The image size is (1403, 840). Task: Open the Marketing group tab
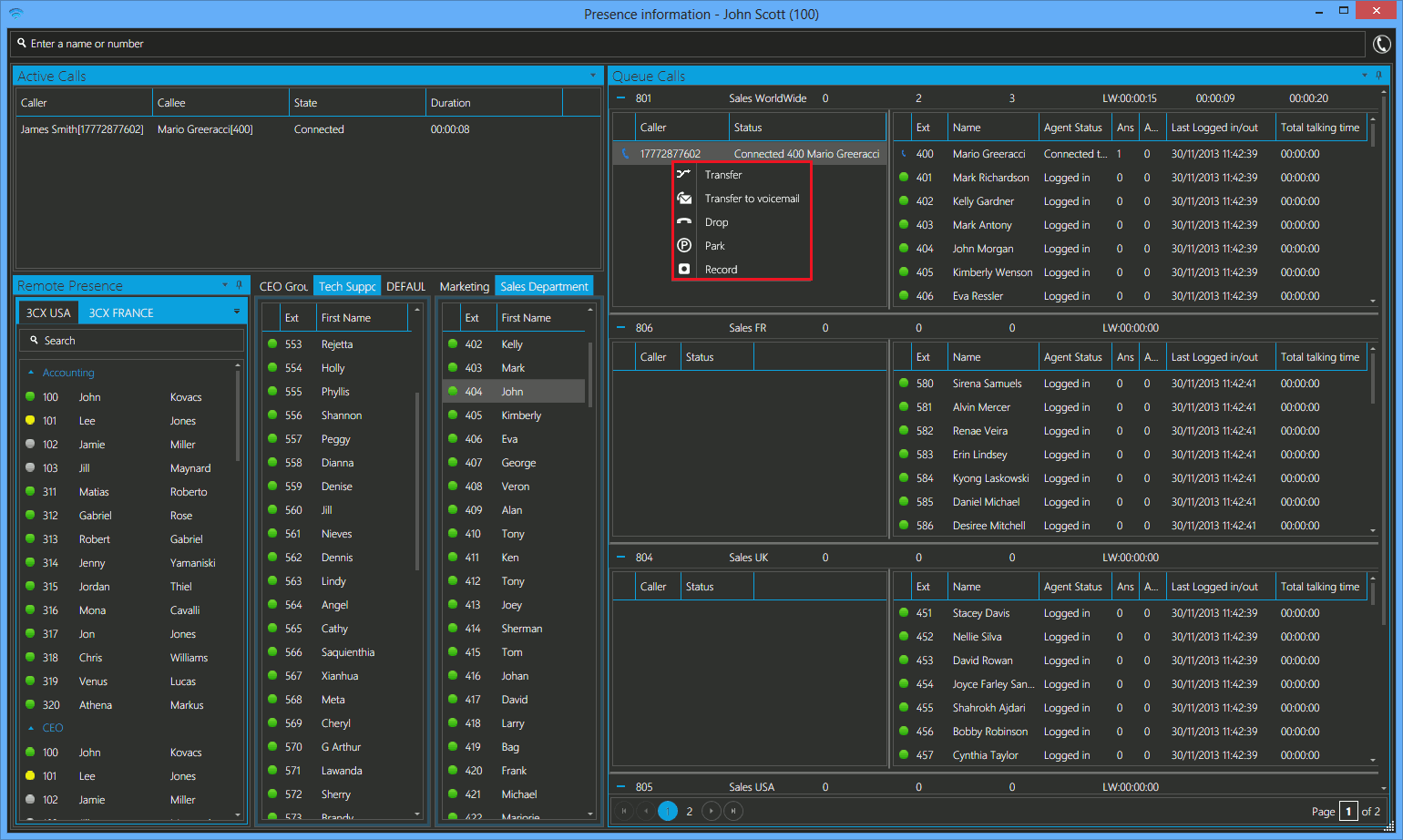(464, 286)
